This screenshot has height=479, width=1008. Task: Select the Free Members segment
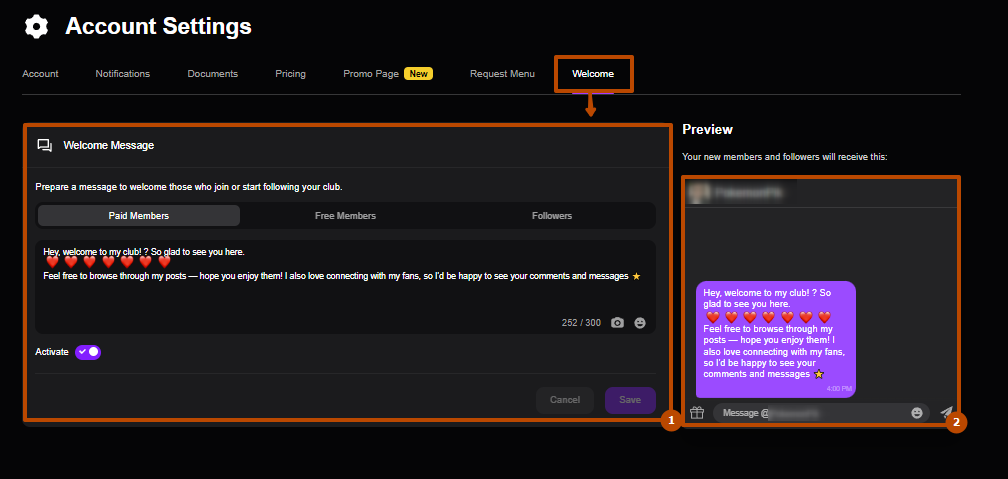pos(345,216)
